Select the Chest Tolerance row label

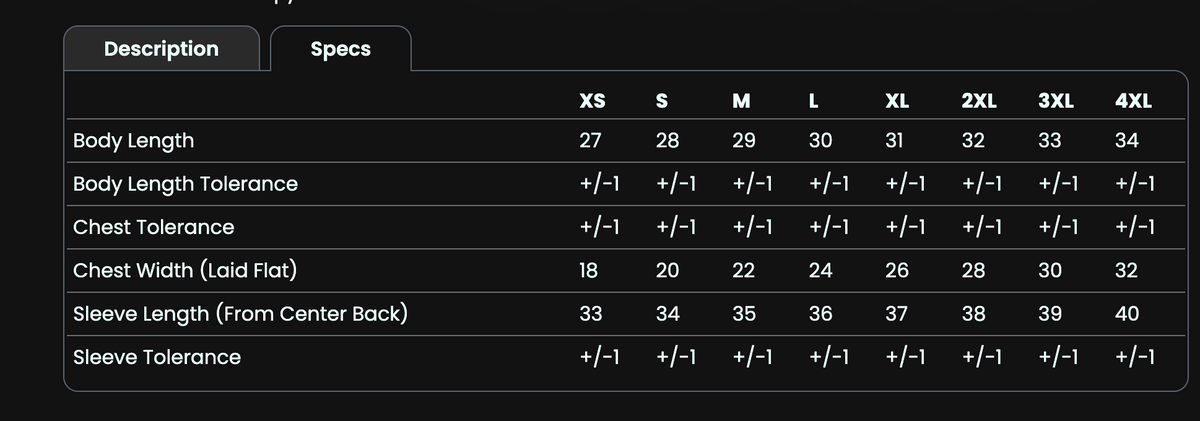[154, 227]
